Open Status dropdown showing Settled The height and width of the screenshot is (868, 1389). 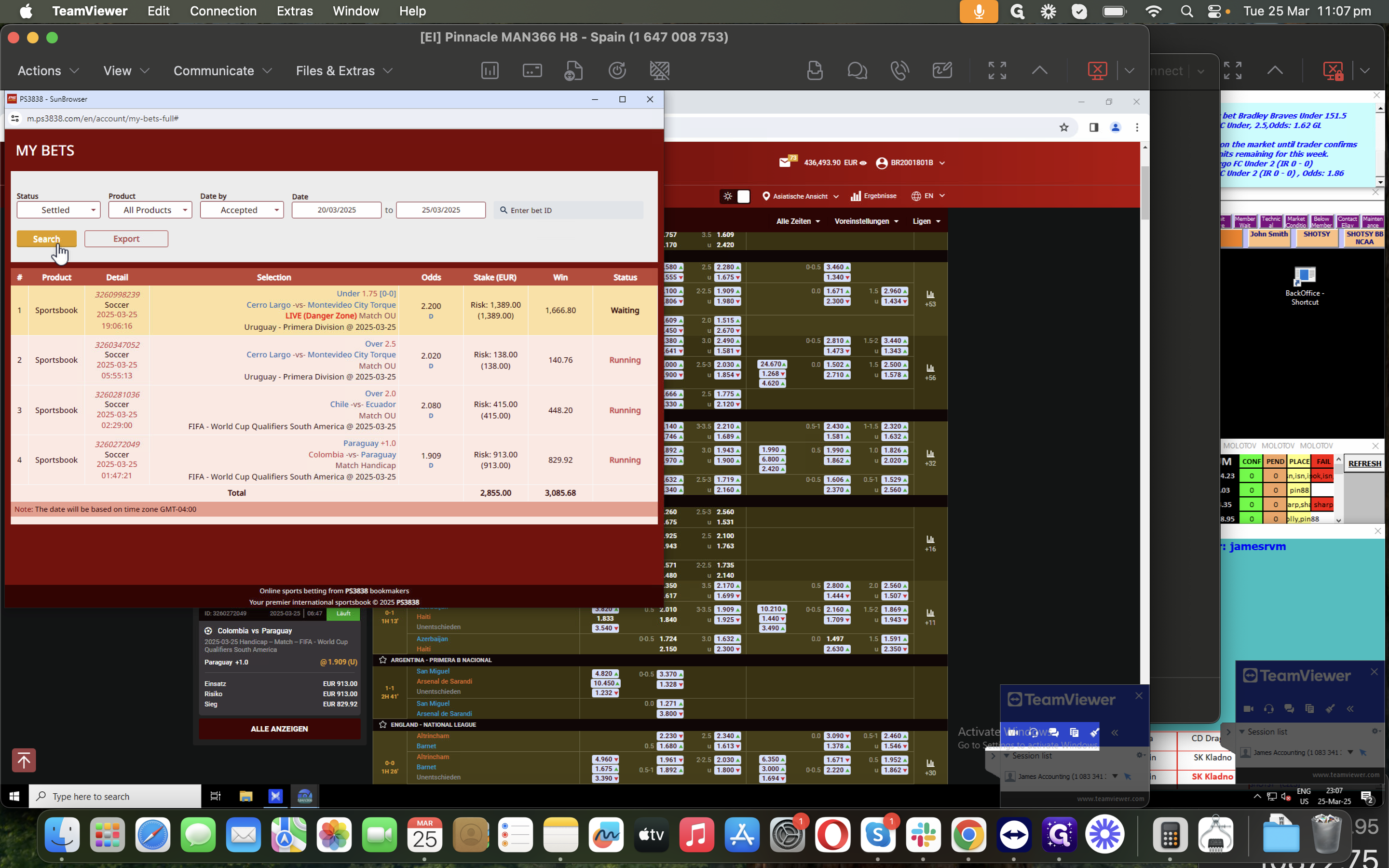pyautogui.click(x=58, y=210)
